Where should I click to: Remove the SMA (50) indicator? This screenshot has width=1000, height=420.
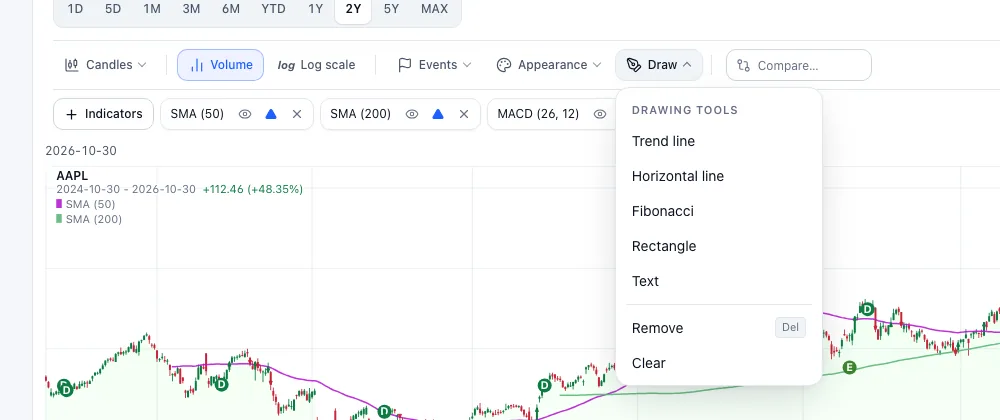[297, 114]
